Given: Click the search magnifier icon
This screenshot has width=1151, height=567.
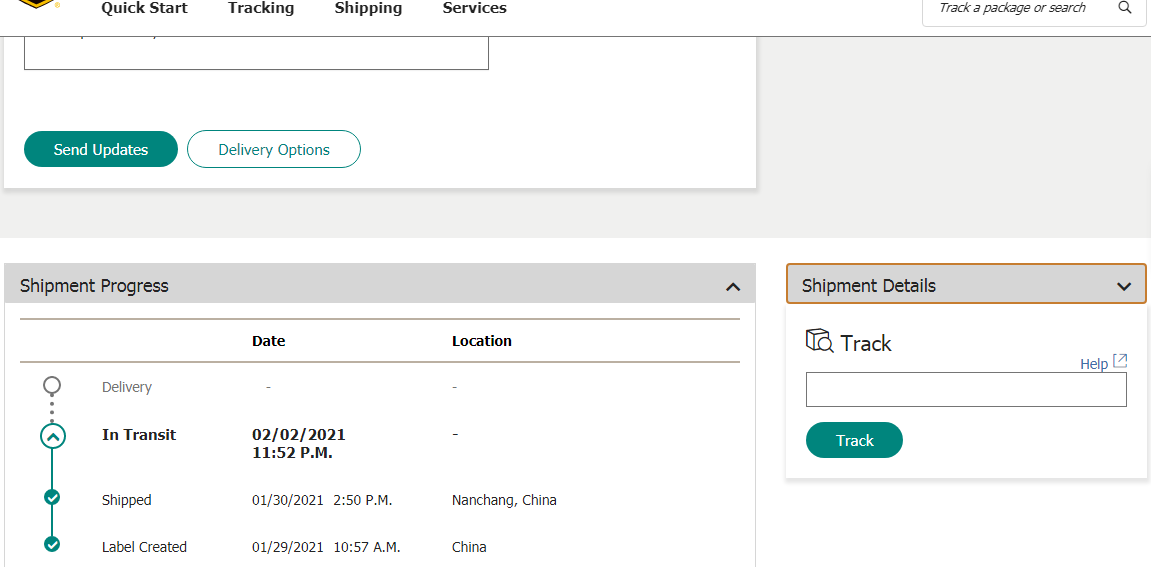Looking at the screenshot, I should tap(1125, 8).
